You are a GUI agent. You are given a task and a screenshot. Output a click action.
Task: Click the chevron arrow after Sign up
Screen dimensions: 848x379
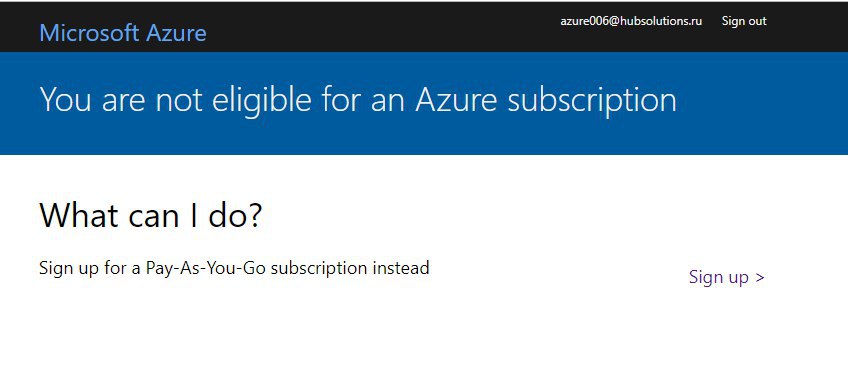[x=760, y=277]
